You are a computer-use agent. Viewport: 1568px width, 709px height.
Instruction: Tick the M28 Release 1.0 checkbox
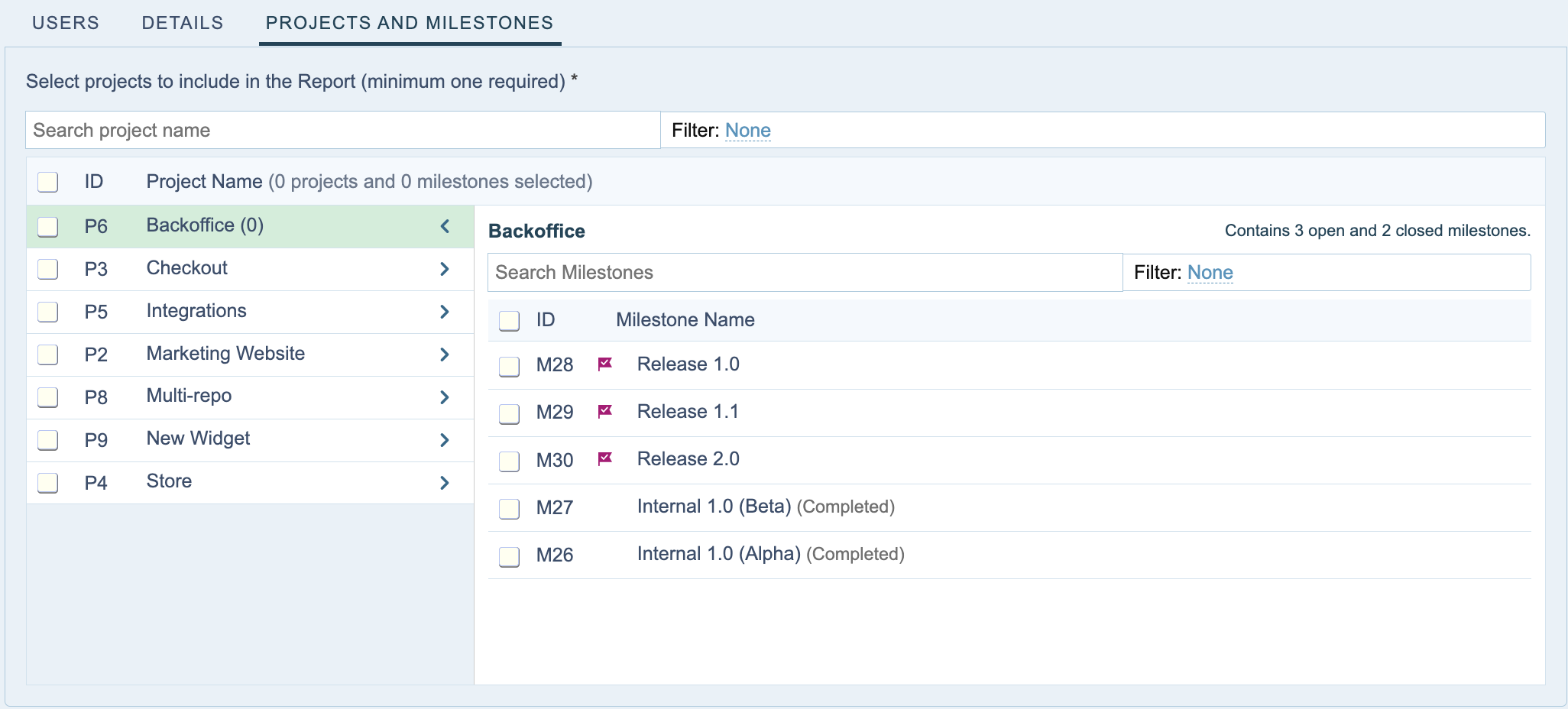click(509, 366)
